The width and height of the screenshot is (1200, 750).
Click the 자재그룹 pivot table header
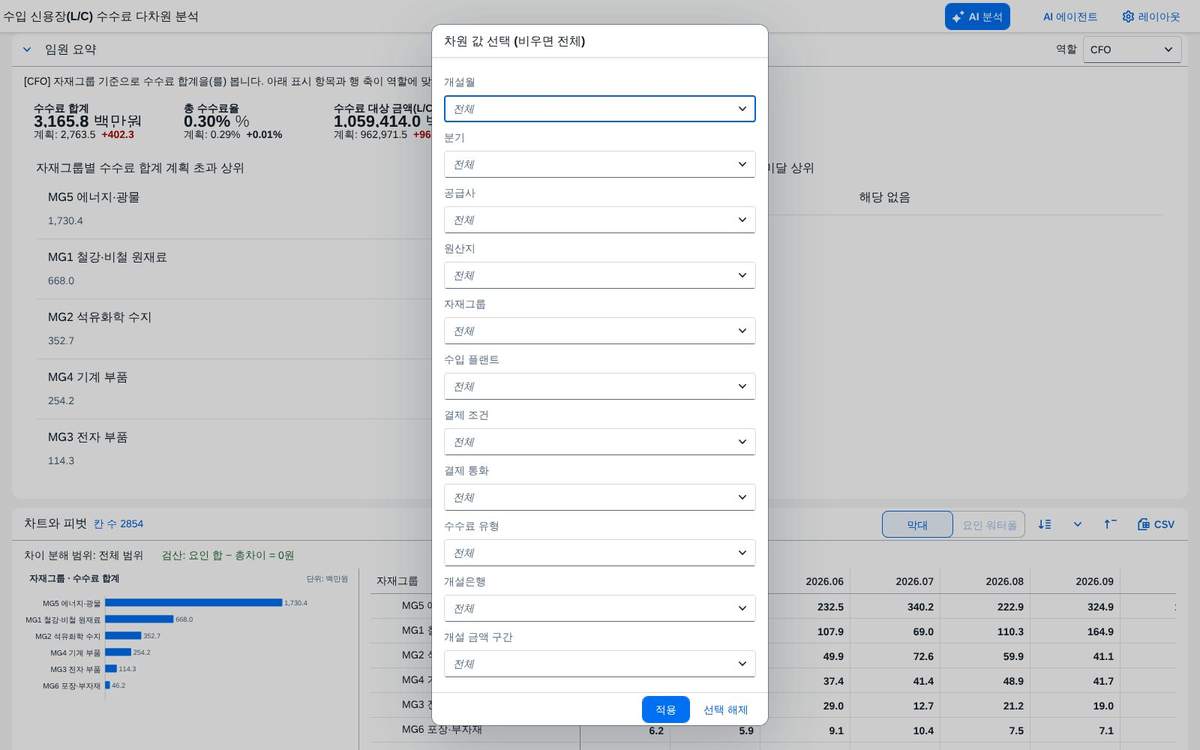pos(397,581)
